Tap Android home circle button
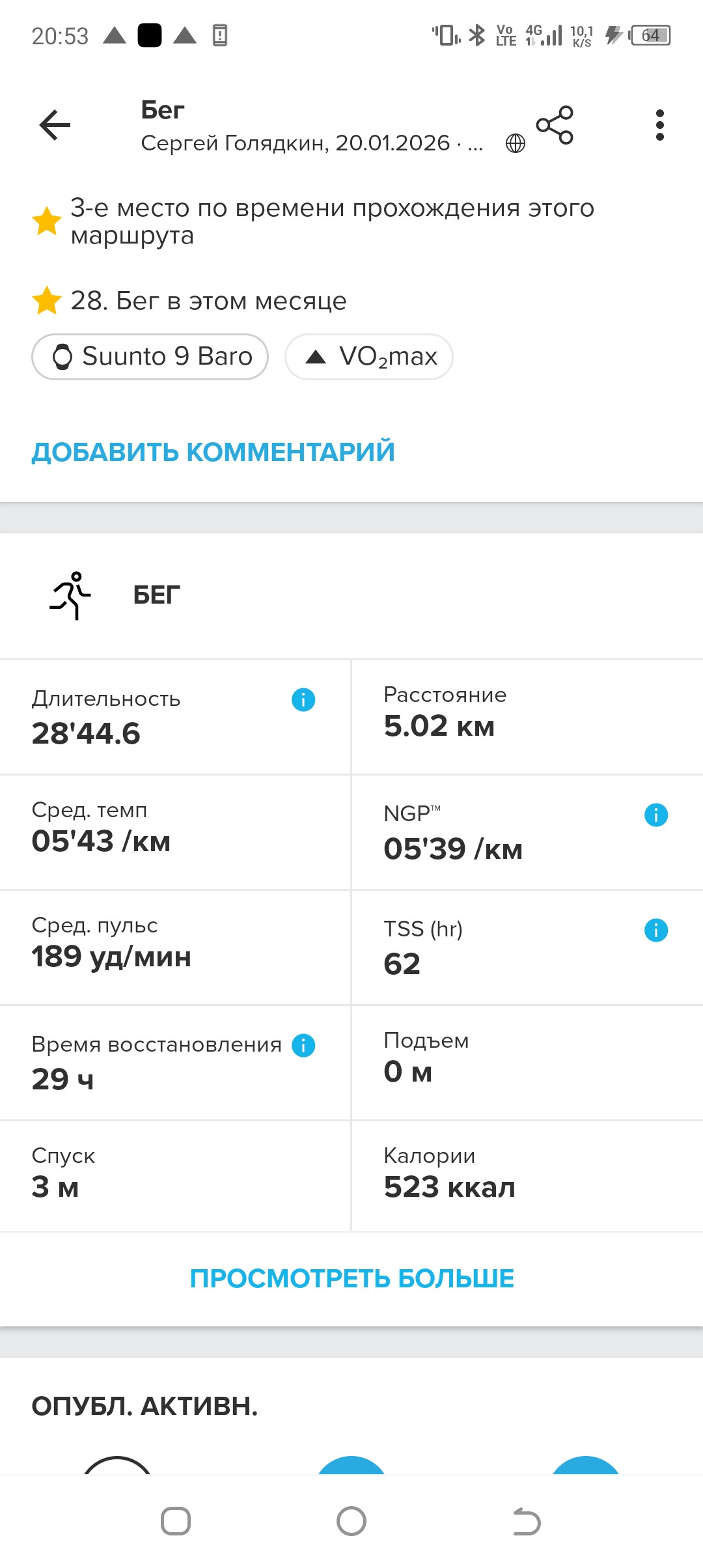Viewport: 703px width, 1568px height. tap(351, 1522)
